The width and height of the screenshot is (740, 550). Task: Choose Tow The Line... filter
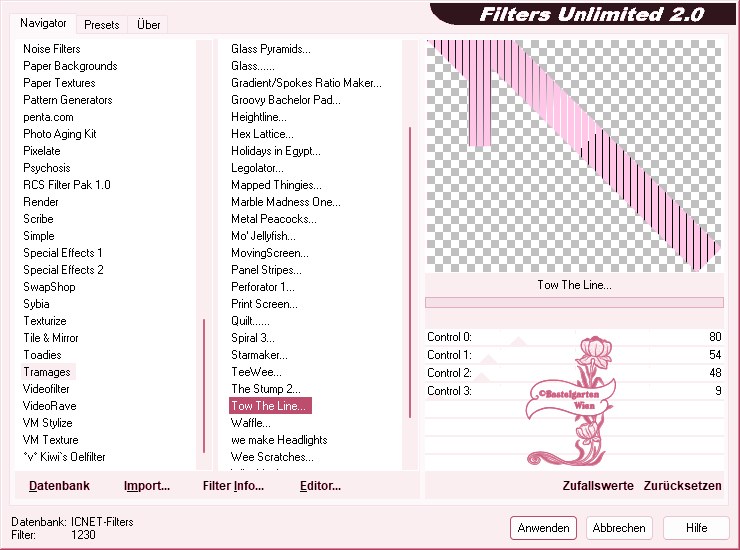pyautogui.click(x=270, y=406)
